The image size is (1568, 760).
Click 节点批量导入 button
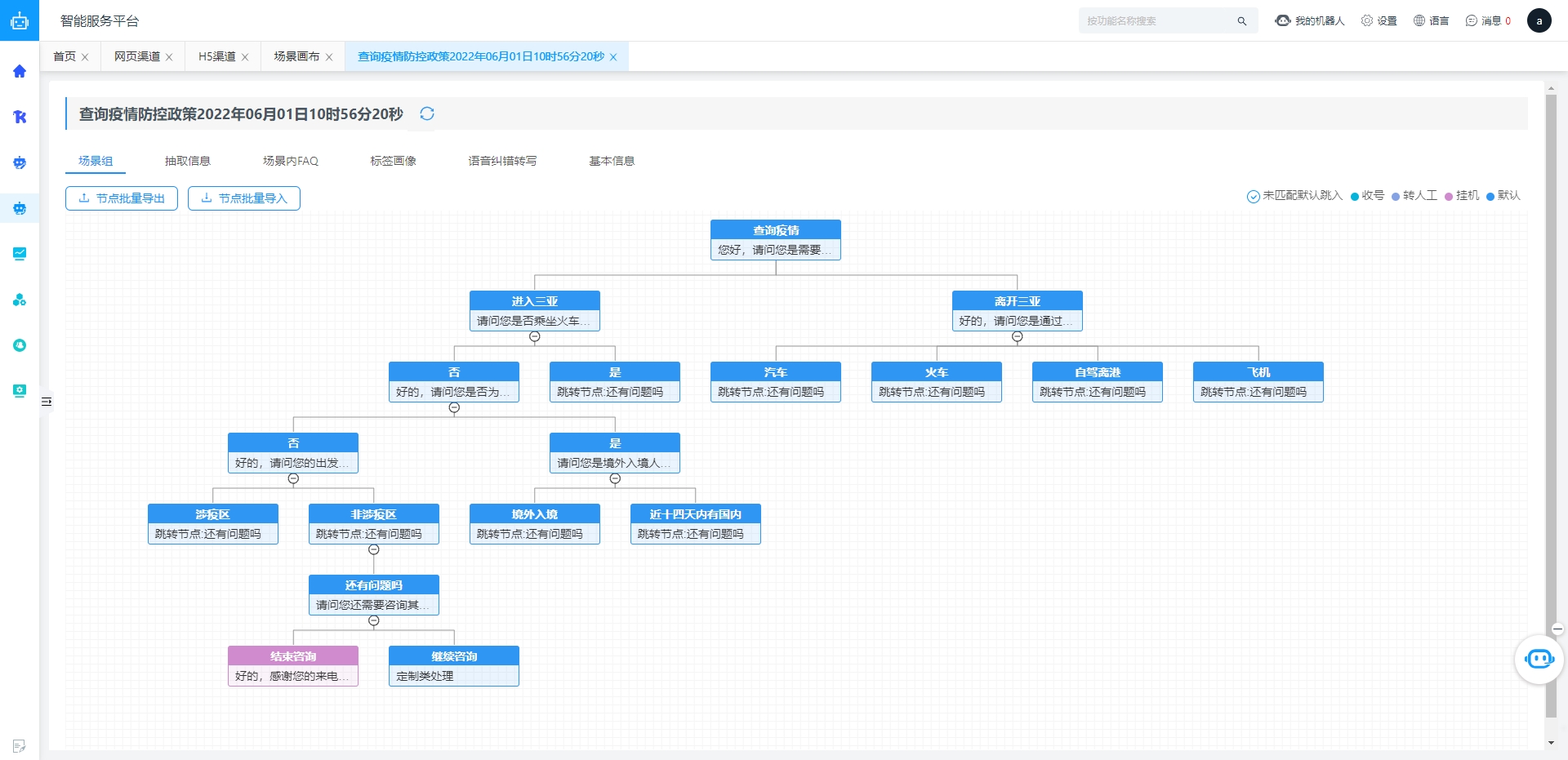click(x=244, y=198)
